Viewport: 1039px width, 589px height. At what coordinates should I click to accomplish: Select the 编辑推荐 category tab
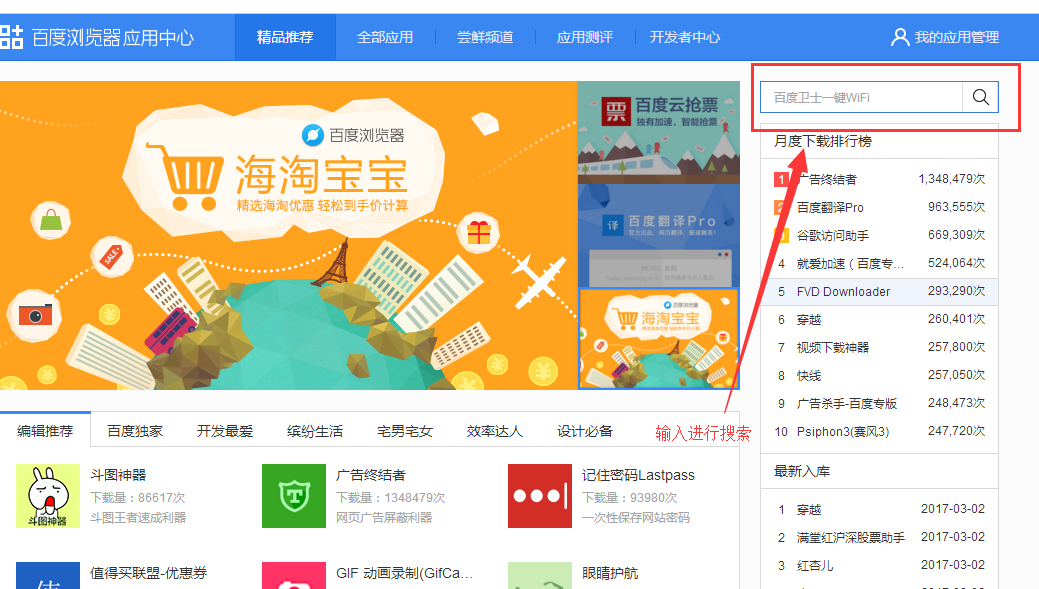[x=45, y=431]
